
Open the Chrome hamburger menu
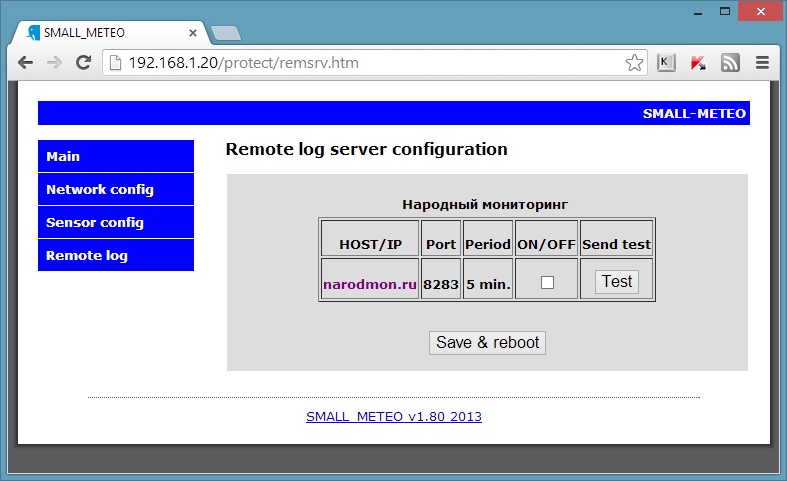(762, 63)
